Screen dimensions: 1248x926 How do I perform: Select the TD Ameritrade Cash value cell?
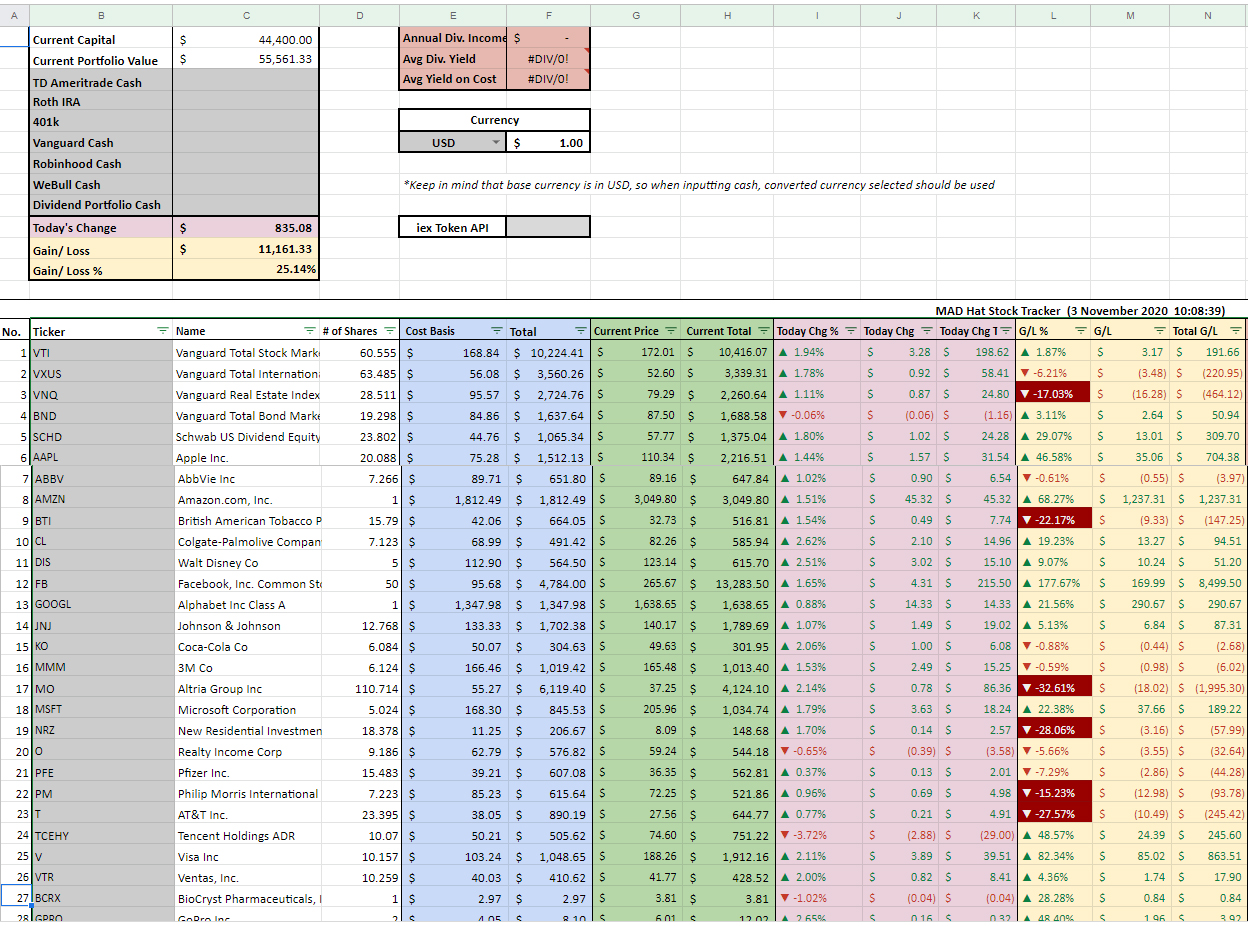tap(246, 82)
